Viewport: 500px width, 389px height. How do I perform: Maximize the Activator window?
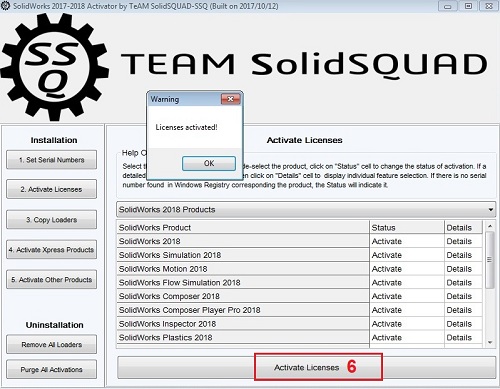click(x=468, y=6)
